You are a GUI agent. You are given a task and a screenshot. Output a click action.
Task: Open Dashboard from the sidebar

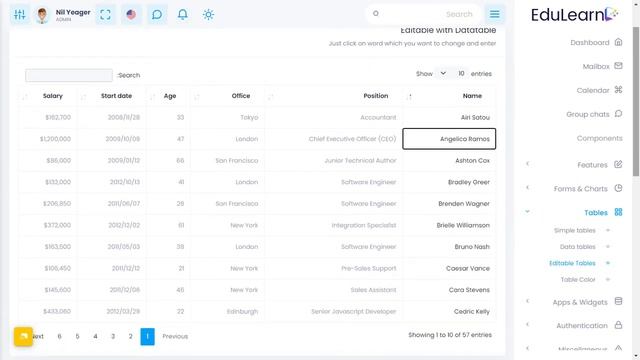point(590,42)
